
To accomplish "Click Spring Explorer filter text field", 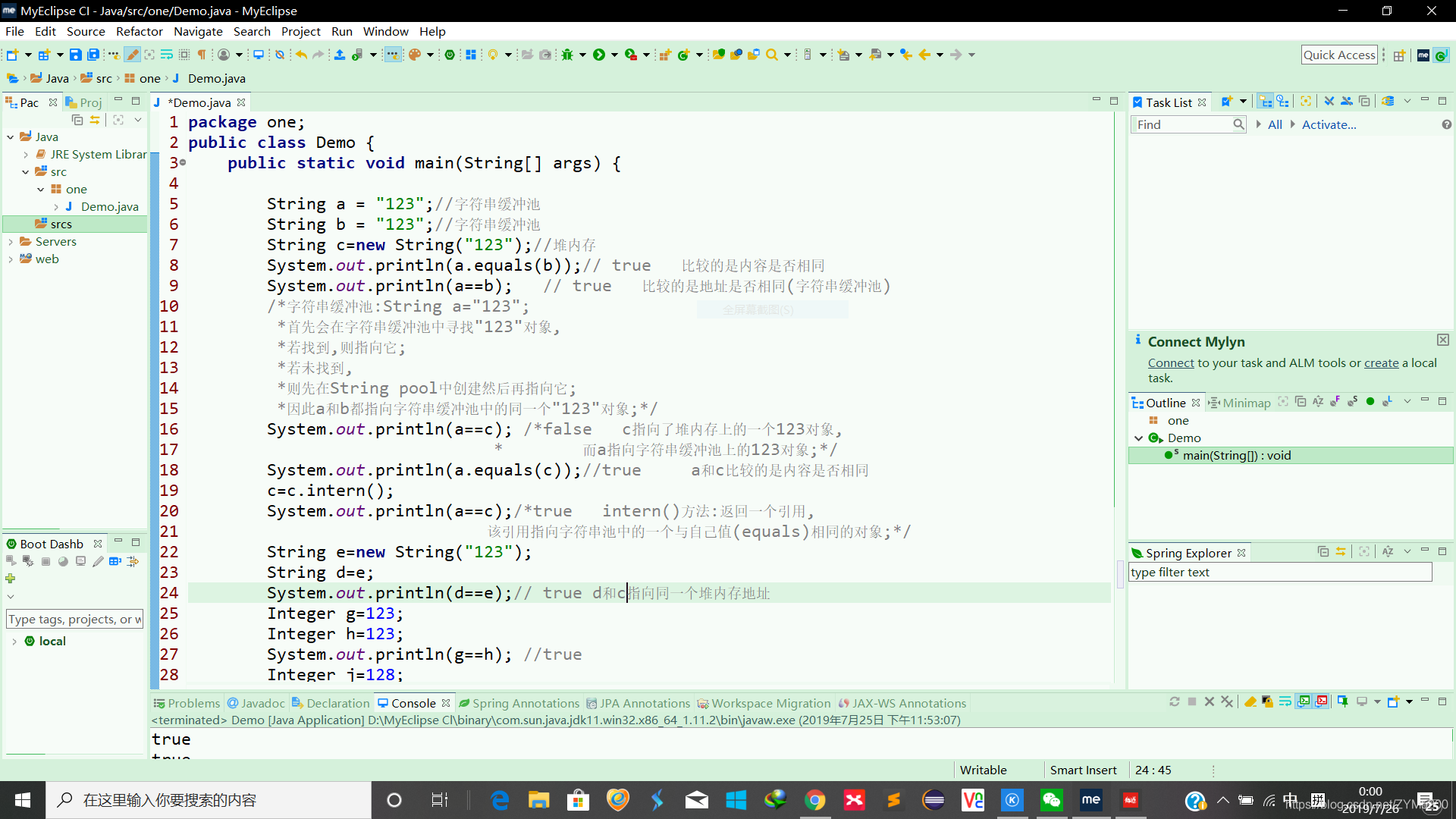I will point(1280,573).
